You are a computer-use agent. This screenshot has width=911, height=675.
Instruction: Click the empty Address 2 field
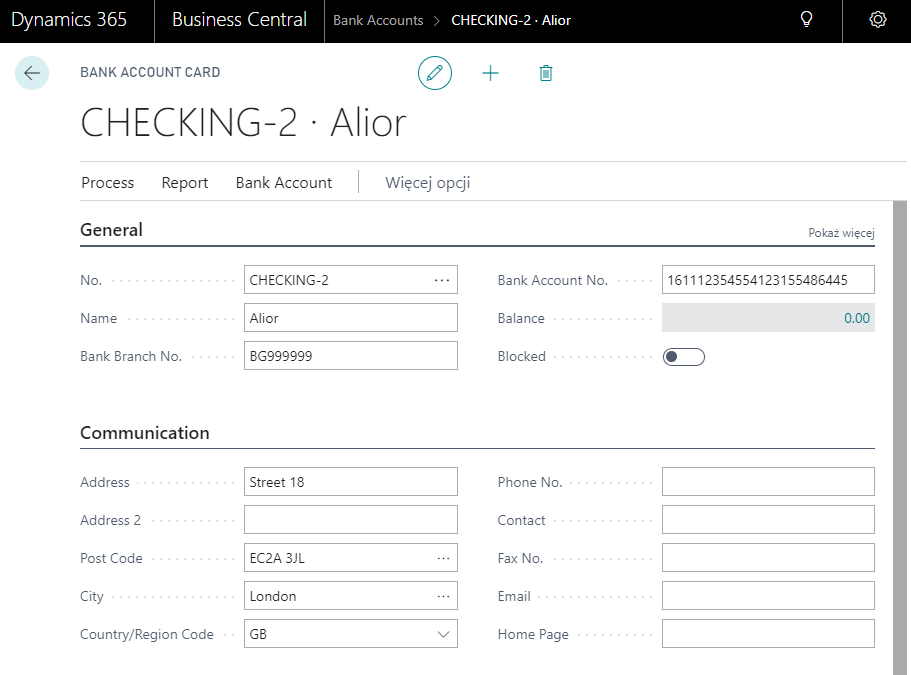pyautogui.click(x=351, y=520)
